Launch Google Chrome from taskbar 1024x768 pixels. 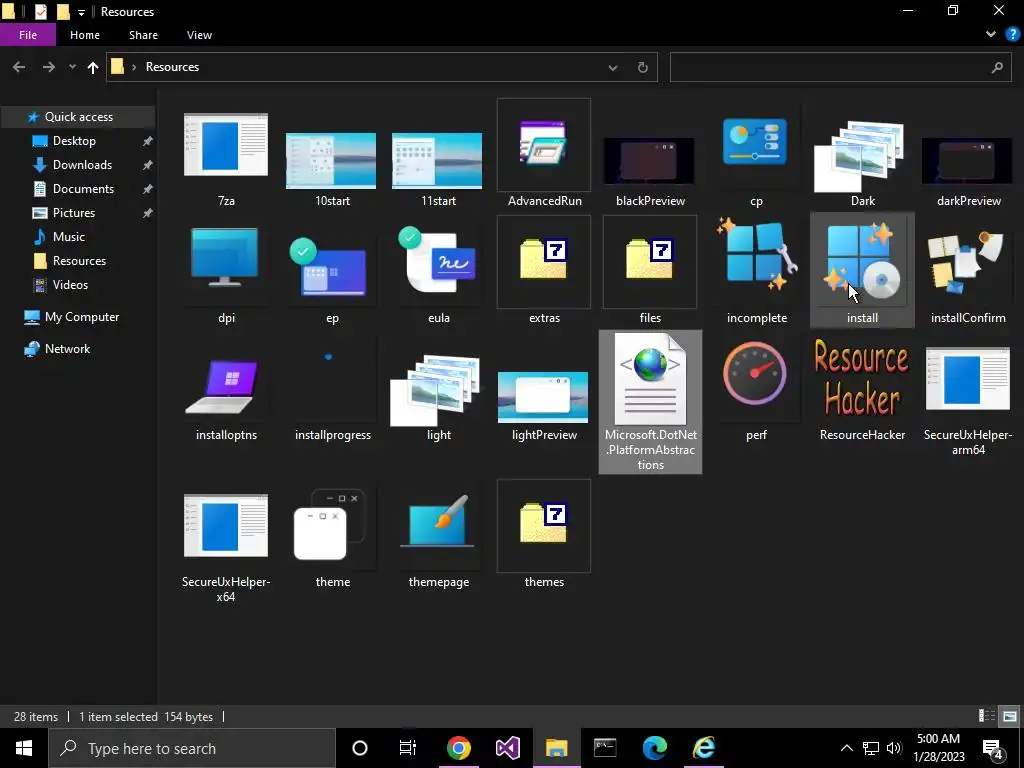tap(458, 748)
